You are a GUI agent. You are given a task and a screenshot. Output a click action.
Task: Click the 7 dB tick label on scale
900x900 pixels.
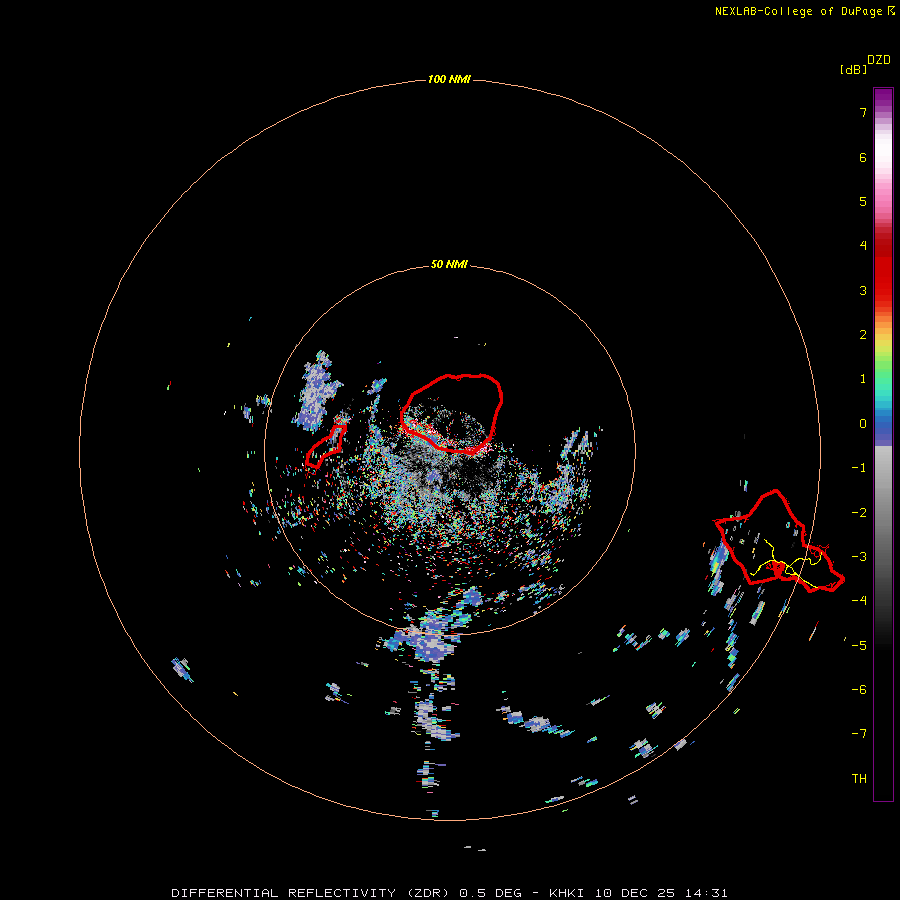(x=863, y=112)
